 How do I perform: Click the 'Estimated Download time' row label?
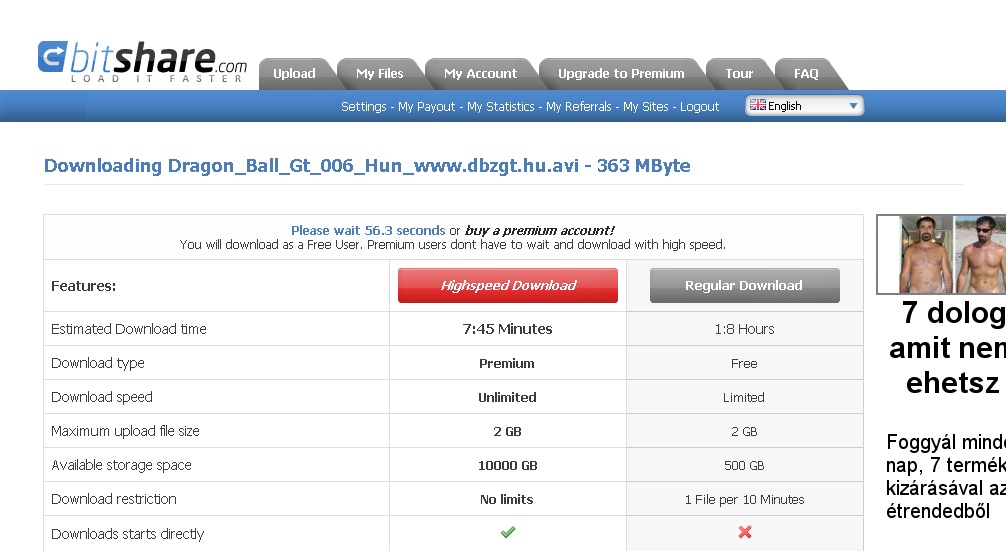point(129,329)
